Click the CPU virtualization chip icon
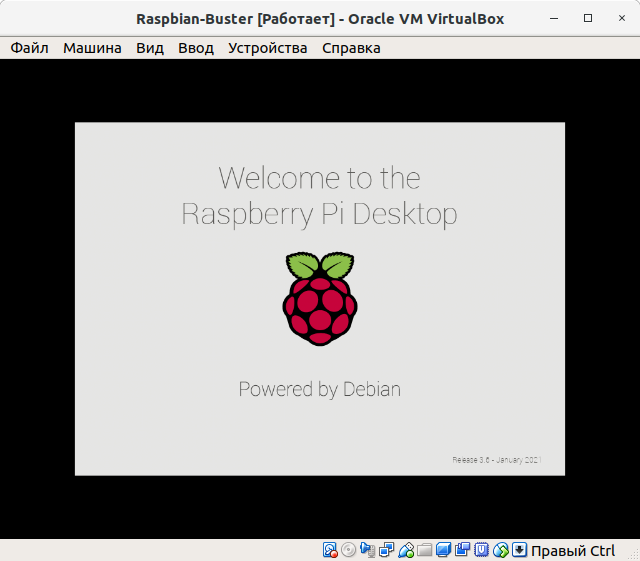The height and width of the screenshot is (561, 640). pyautogui.click(x=482, y=550)
